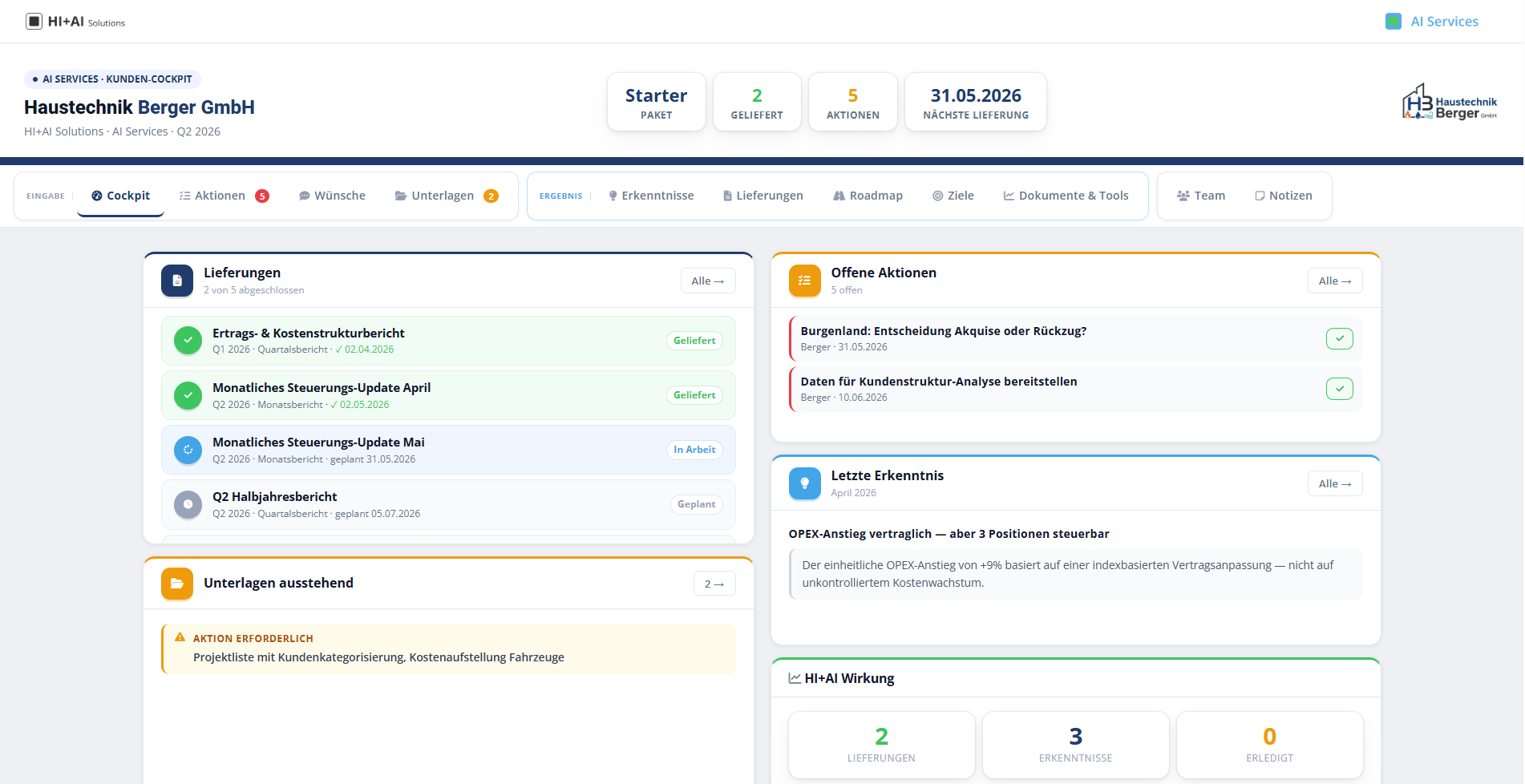1525x784 pixels.
Task: Click the Geliefert badge on Ertrags- & Kostenstrukturbericht
Action: (x=694, y=341)
